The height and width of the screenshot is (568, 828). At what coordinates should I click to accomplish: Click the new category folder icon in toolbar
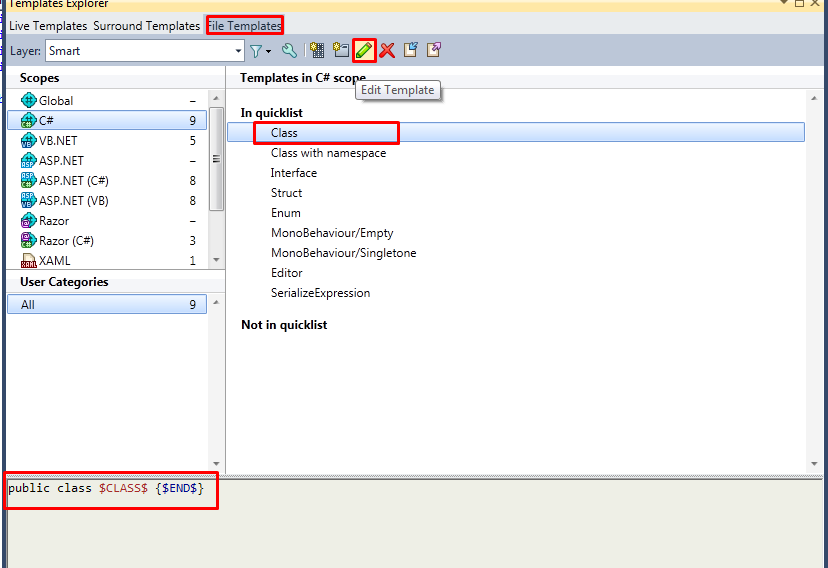[341, 50]
